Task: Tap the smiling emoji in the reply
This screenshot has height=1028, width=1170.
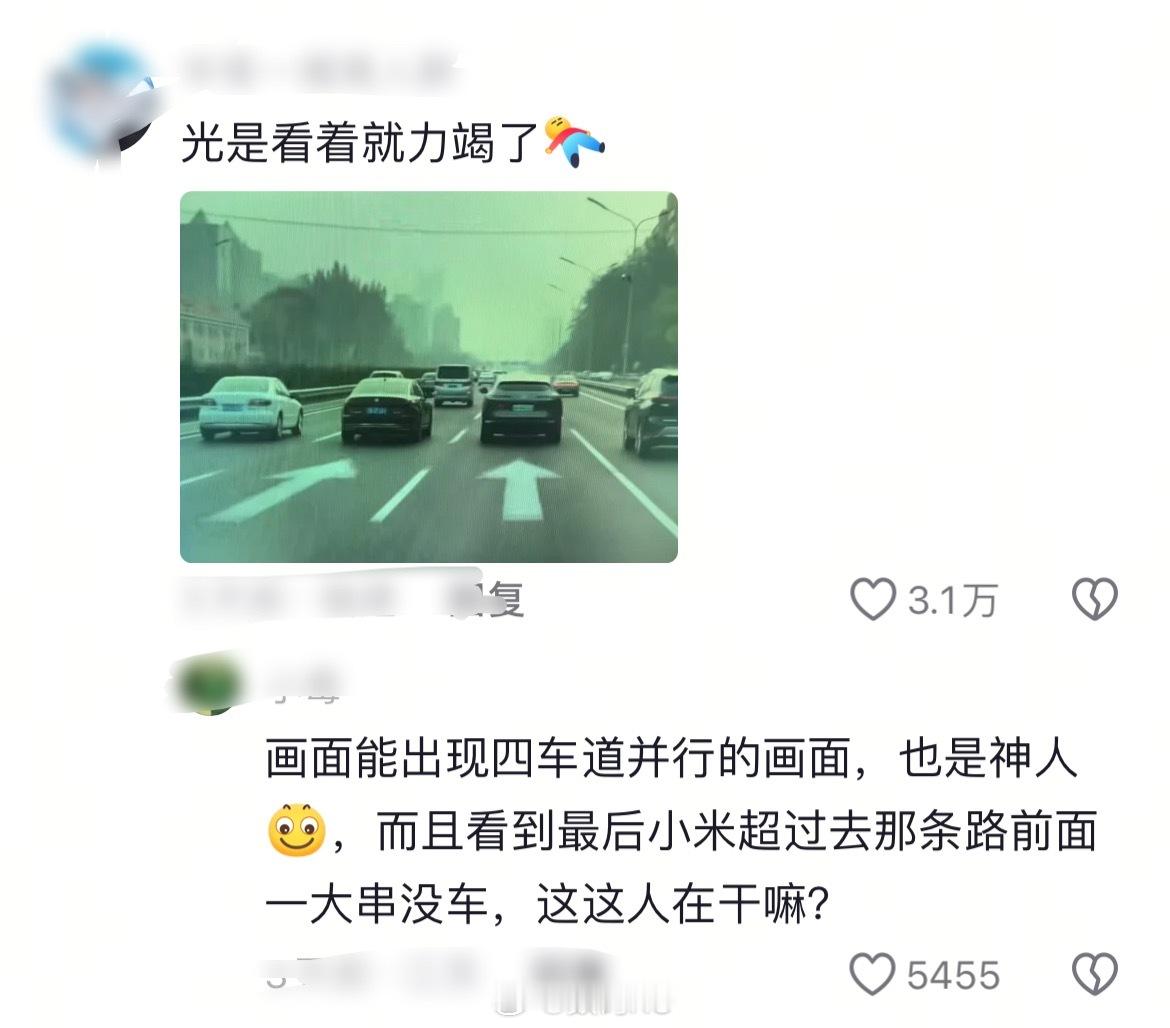Action: (296, 830)
